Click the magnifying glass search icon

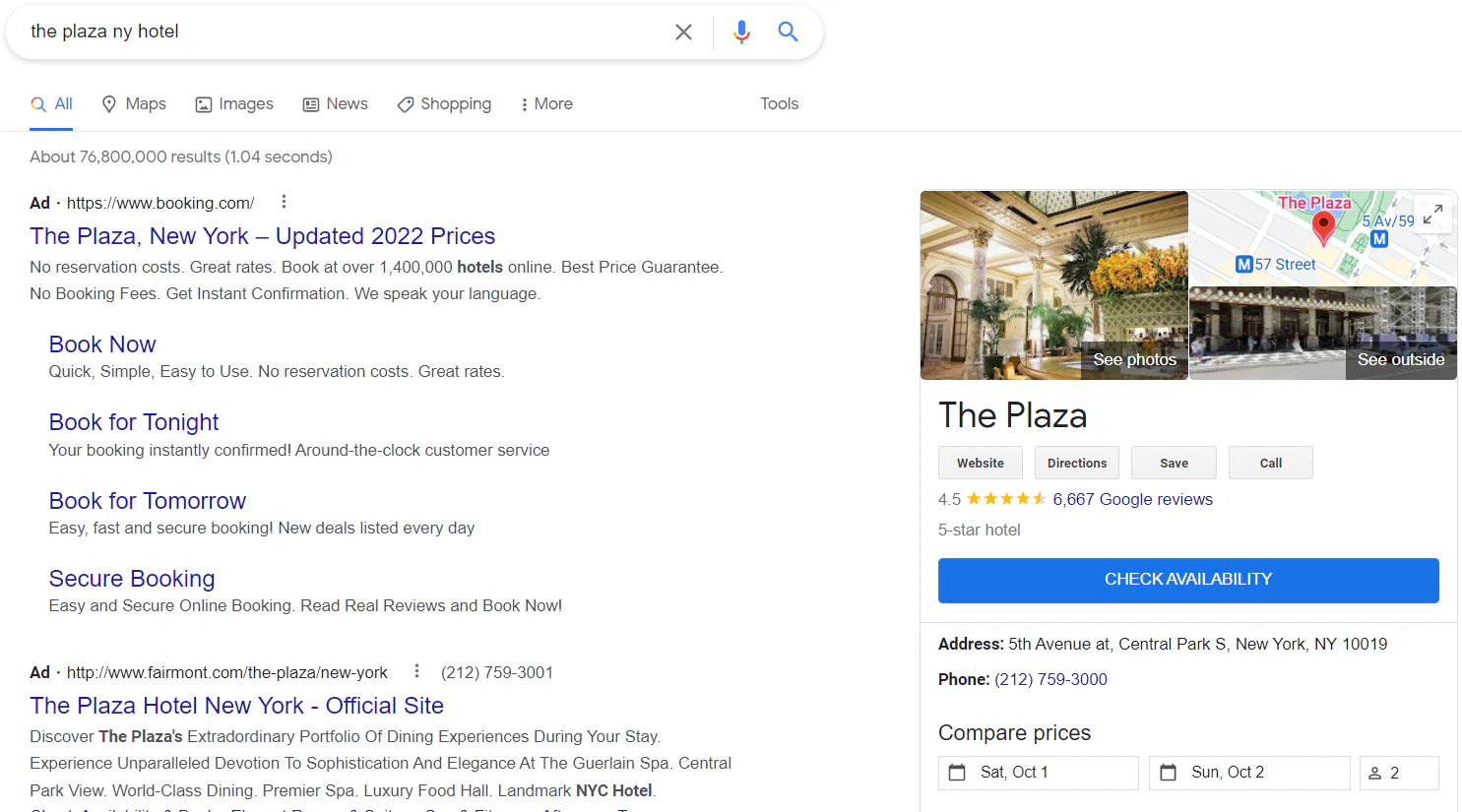[788, 31]
